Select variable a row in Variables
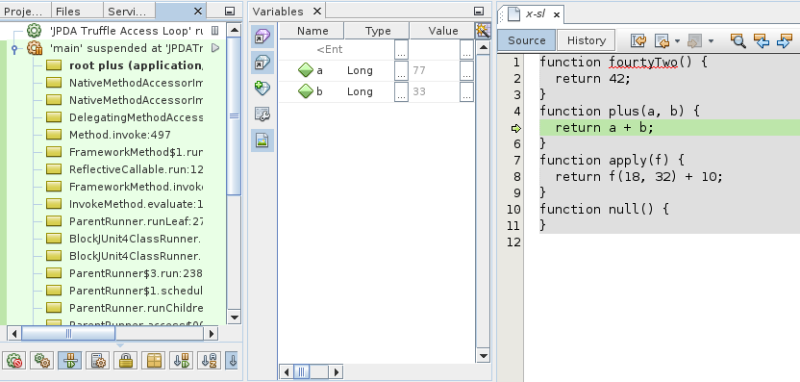Viewport: 800px width, 382px height. point(377,71)
